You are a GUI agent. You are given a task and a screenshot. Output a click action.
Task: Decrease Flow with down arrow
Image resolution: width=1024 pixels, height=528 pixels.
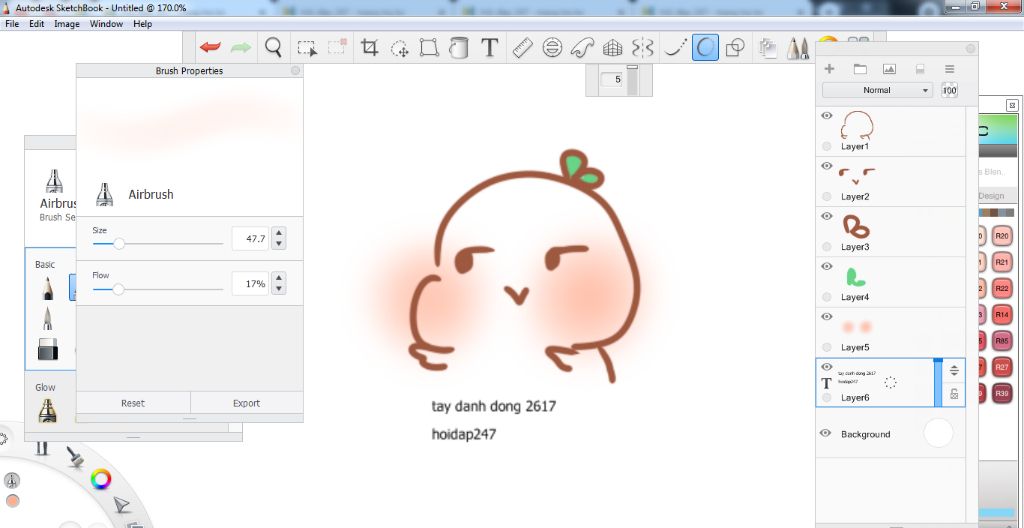point(279,289)
